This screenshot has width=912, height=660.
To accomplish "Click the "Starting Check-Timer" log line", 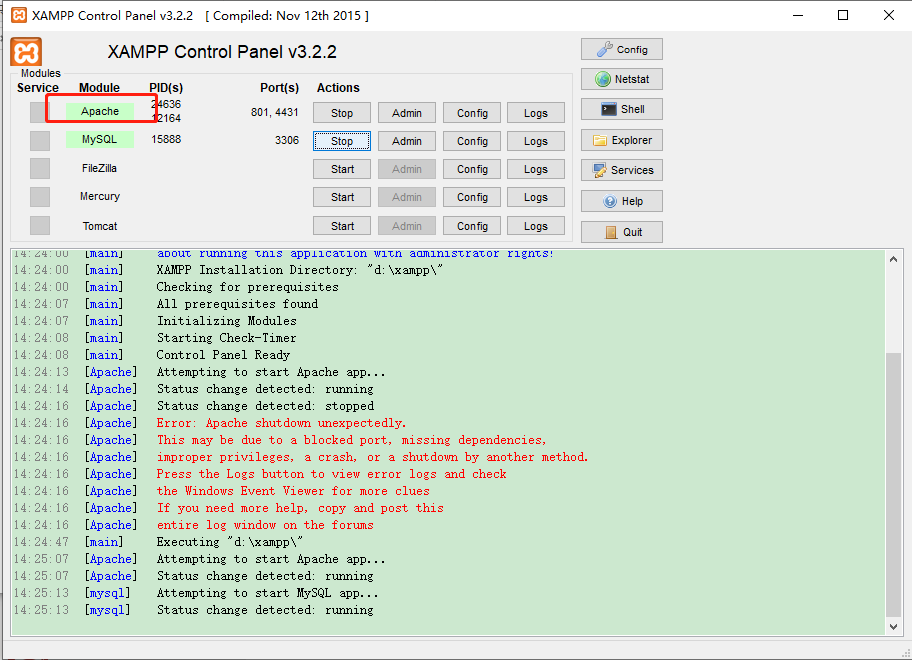I will click(226, 338).
